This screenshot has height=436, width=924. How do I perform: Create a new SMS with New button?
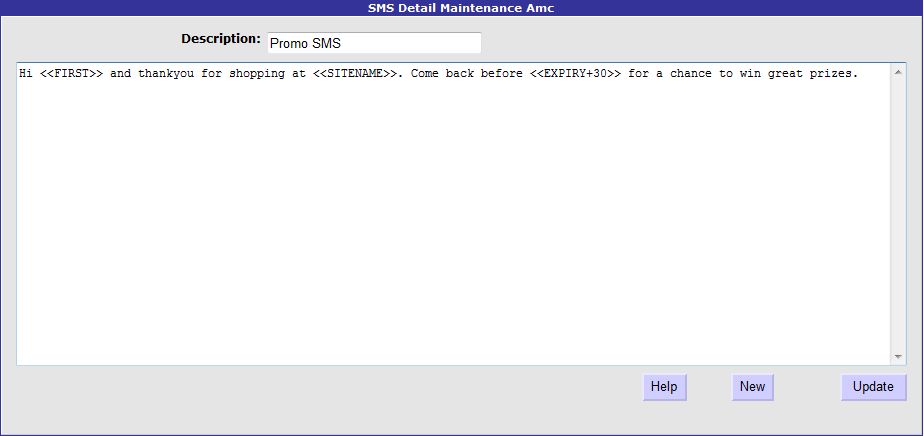753,387
